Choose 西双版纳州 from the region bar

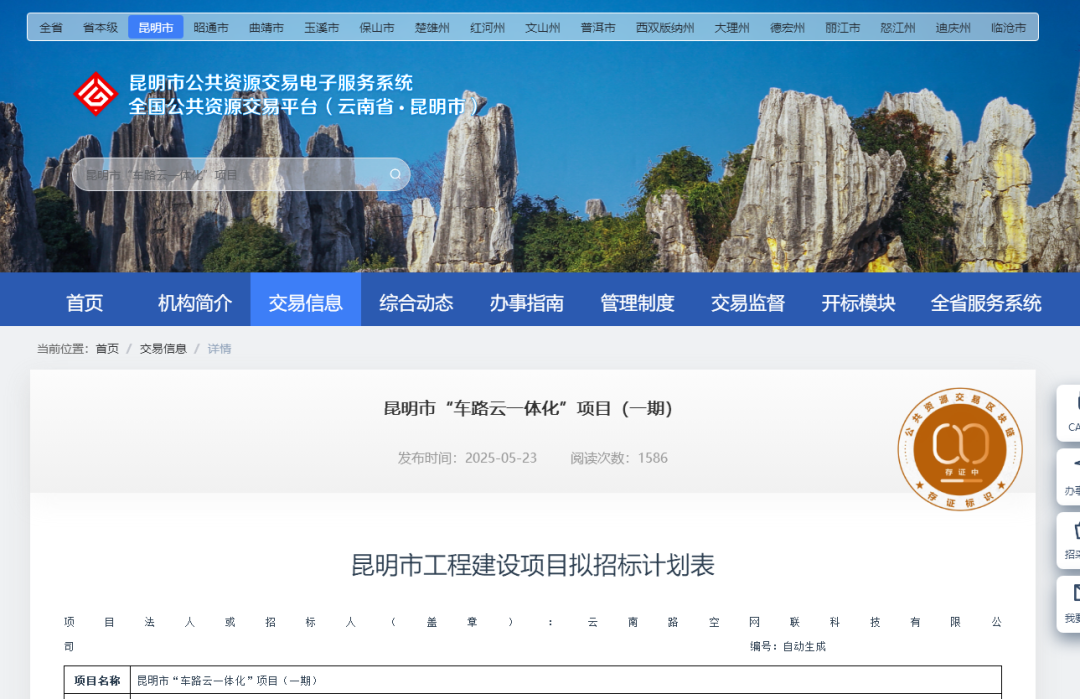click(x=665, y=27)
